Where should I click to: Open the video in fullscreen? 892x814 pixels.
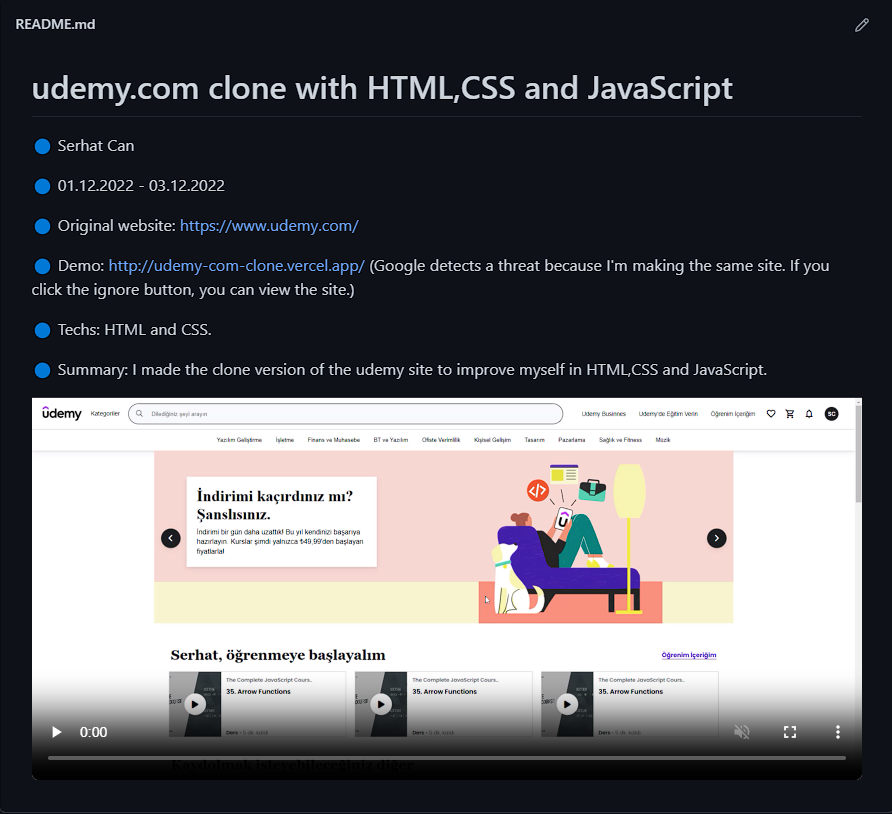[x=790, y=732]
